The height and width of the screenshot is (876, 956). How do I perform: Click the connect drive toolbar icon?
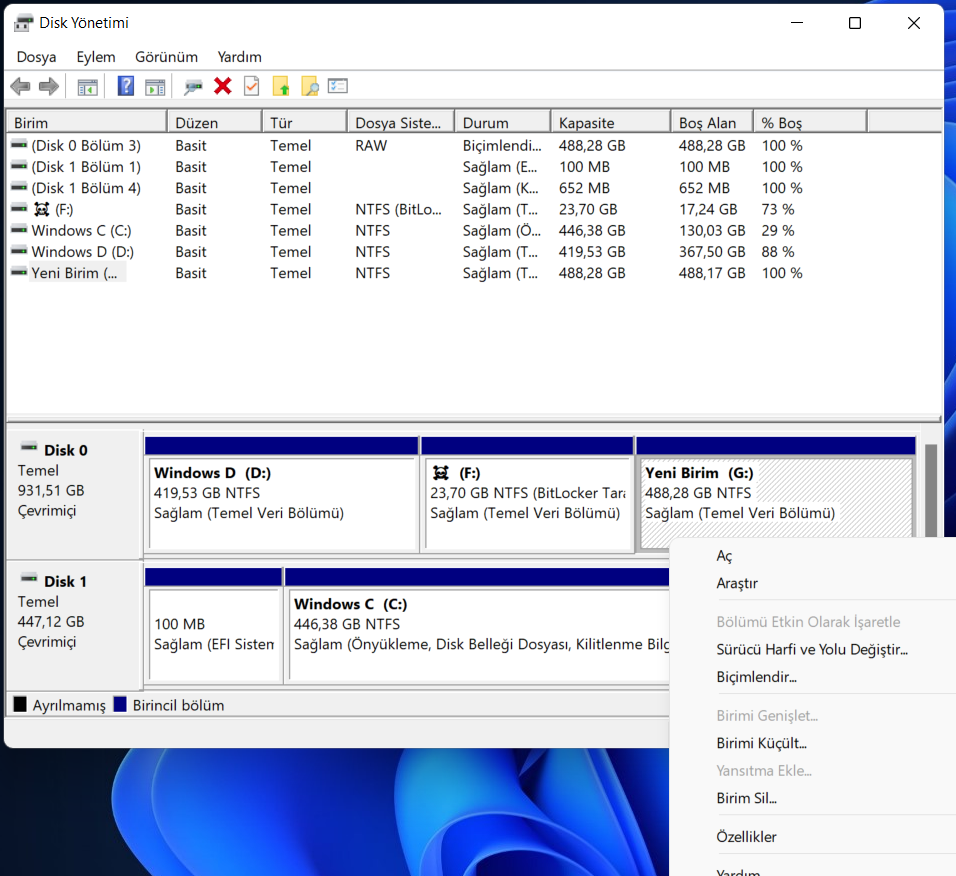point(193,87)
